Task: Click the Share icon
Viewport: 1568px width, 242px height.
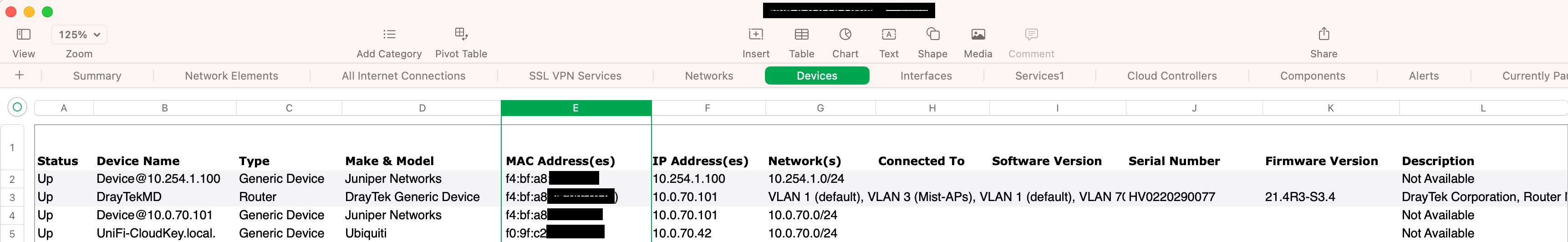Action: coord(1324,34)
